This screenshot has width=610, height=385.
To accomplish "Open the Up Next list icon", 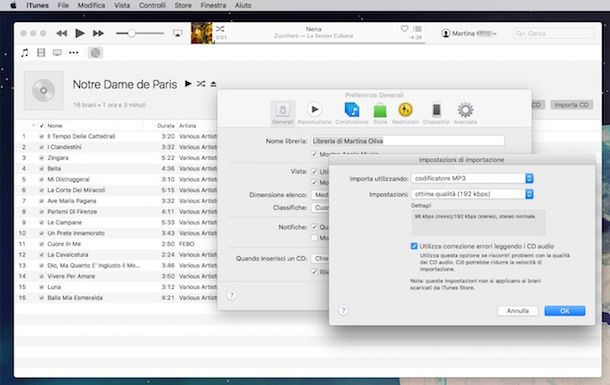I will point(417,29).
